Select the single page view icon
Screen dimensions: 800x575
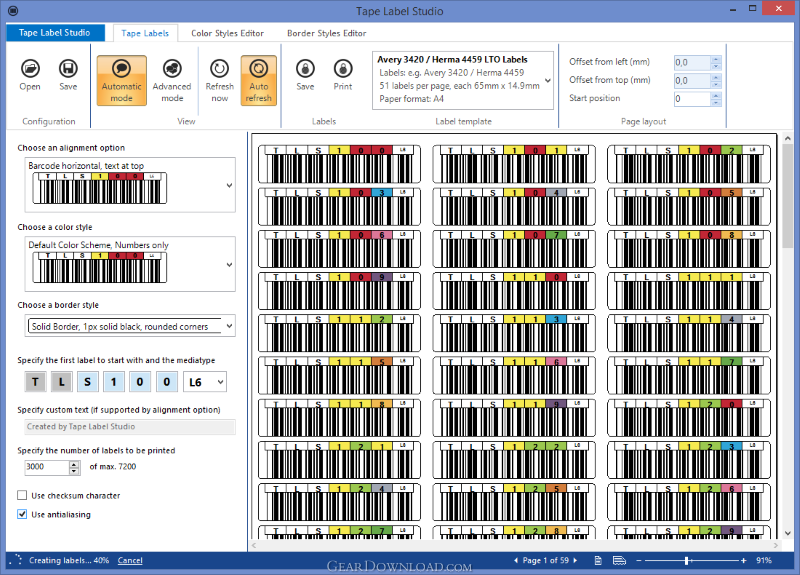coord(598,561)
